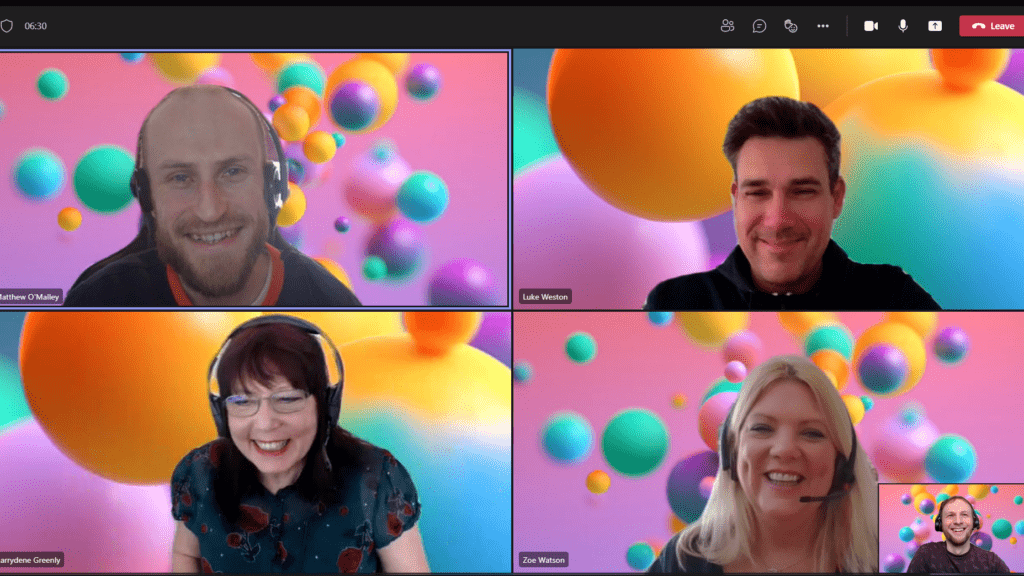Toggle the camera on or off

coord(871,26)
